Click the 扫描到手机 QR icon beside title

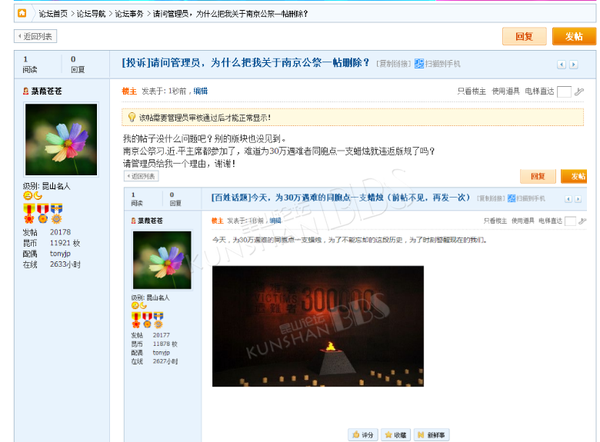click(x=419, y=64)
